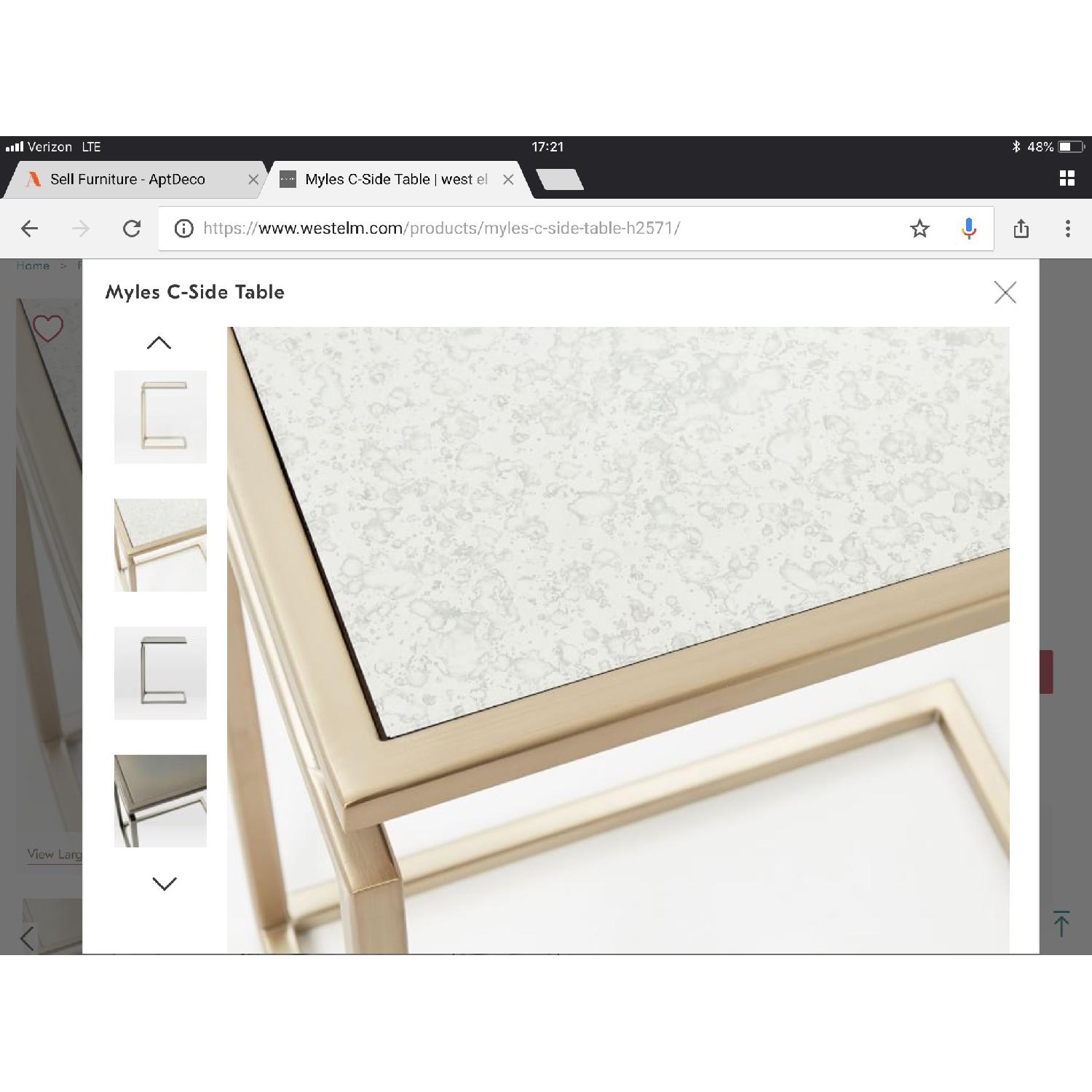
Task: Navigate back using the back arrow
Action: (x=30, y=228)
